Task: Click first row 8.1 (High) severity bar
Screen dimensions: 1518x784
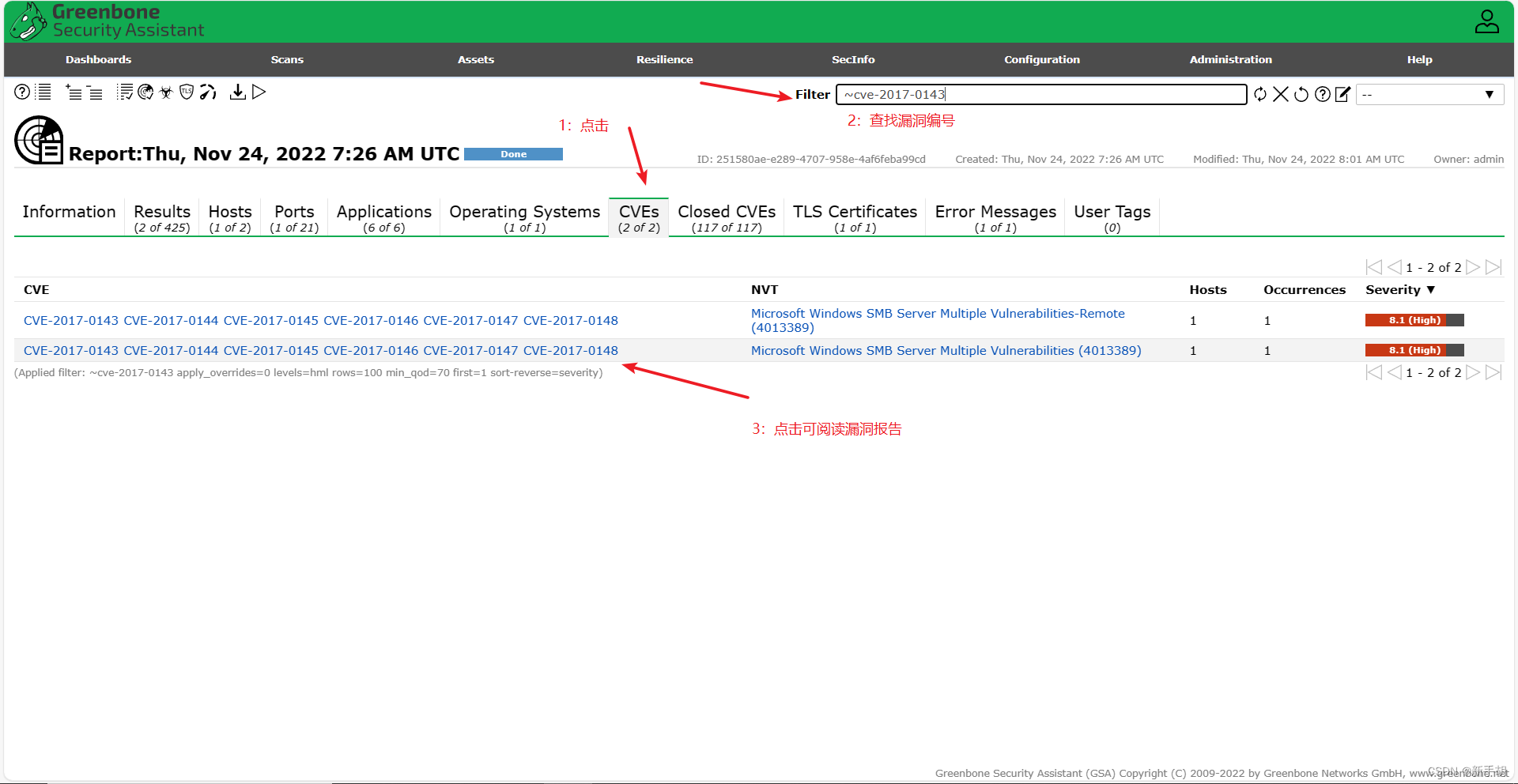Action: (x=1414, y=320)
